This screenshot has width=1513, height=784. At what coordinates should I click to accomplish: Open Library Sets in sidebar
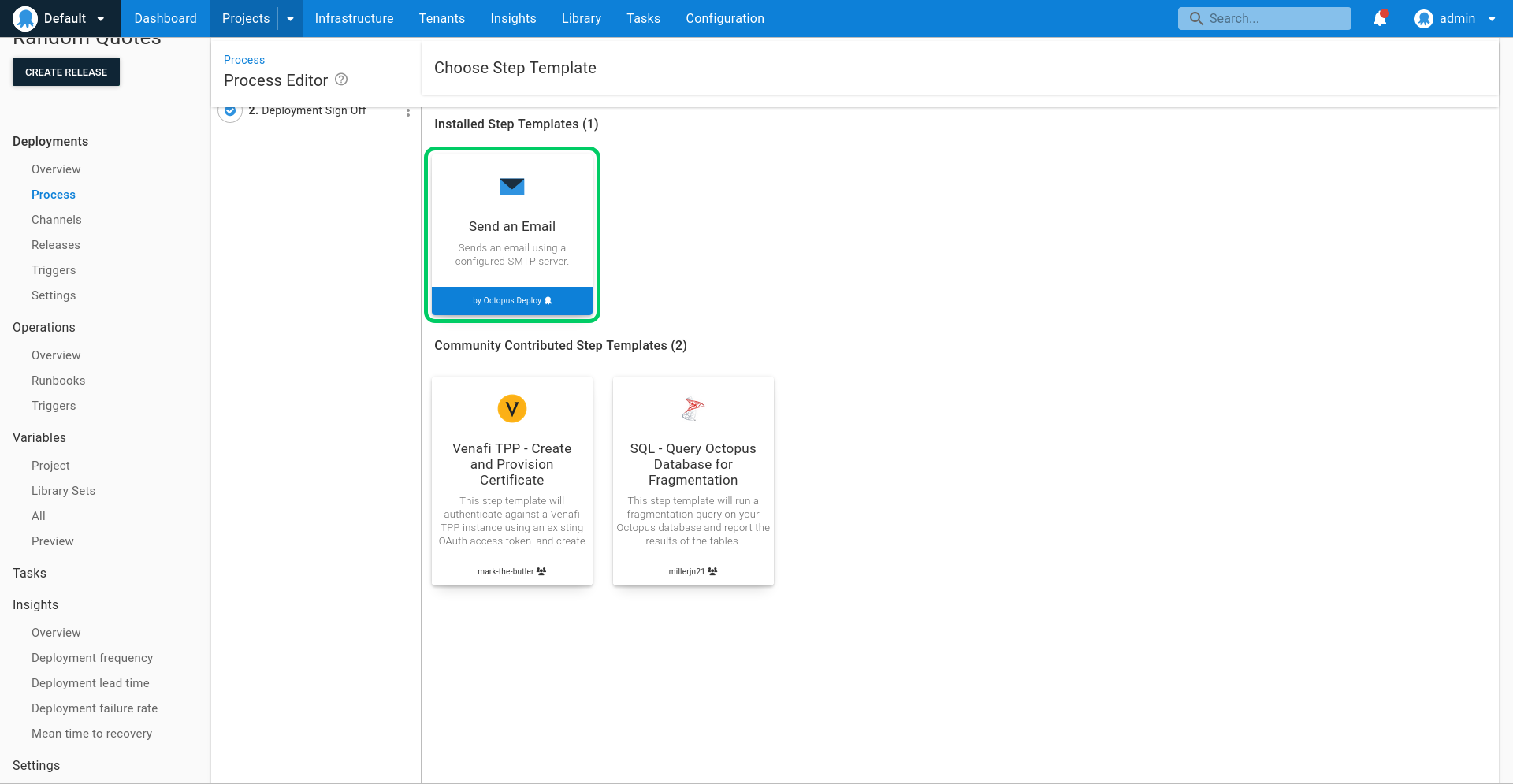point(63,491)
